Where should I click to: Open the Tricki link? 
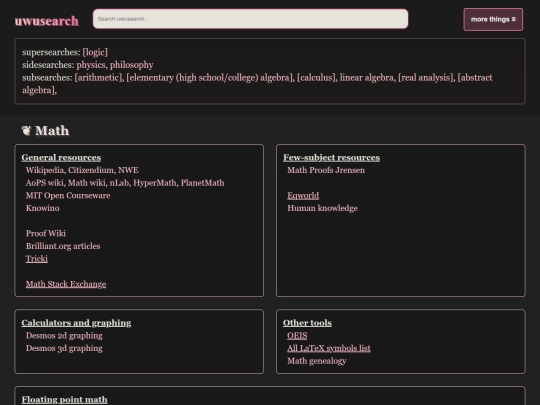37,259
